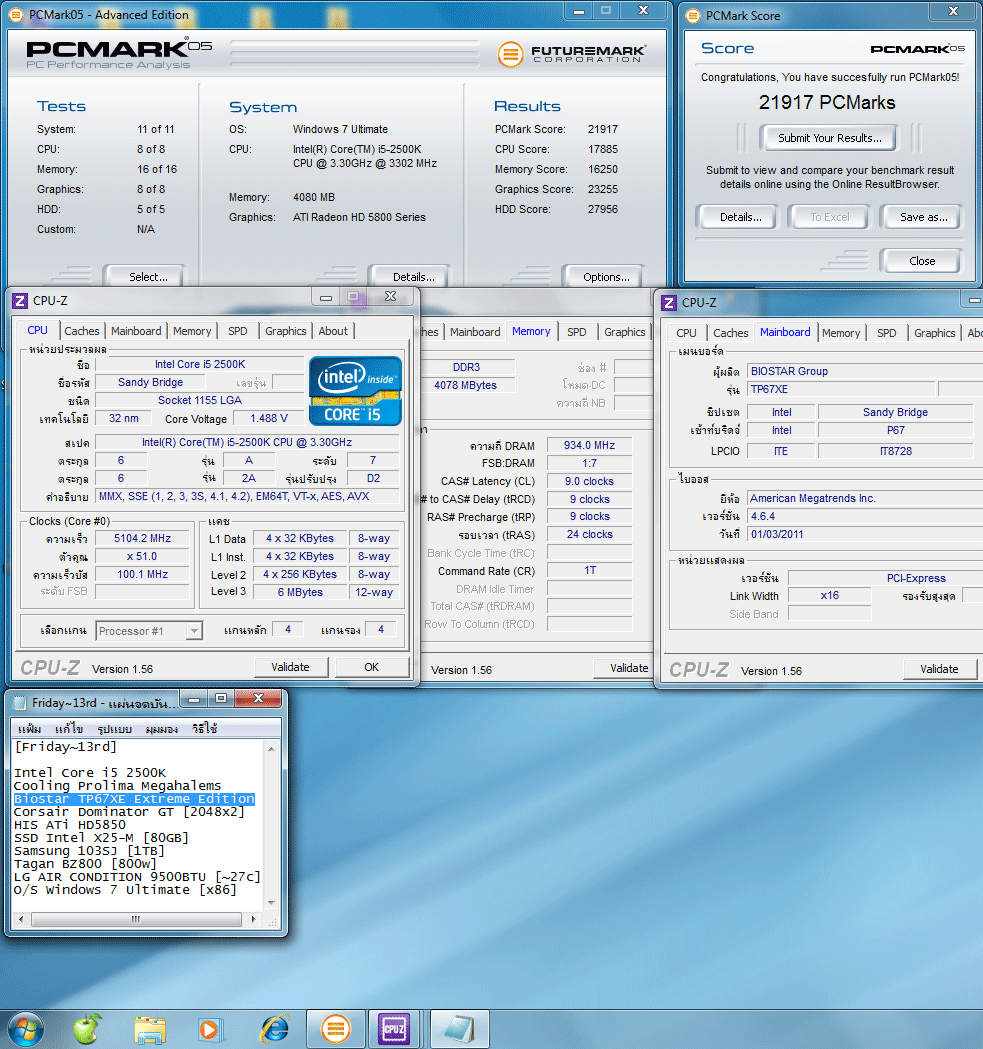The width and height of the screenshot is (983, 1049).
Task: Open the Thai Edit menu (แก้ไข) in Notepad
Action: [69, 729]
